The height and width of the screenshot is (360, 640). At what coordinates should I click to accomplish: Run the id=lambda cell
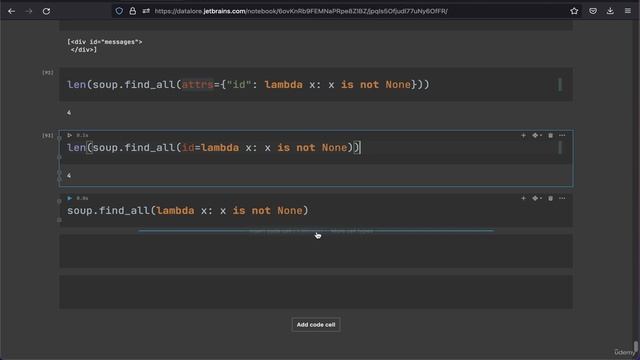pyautogui.click(x=70, y=135)
